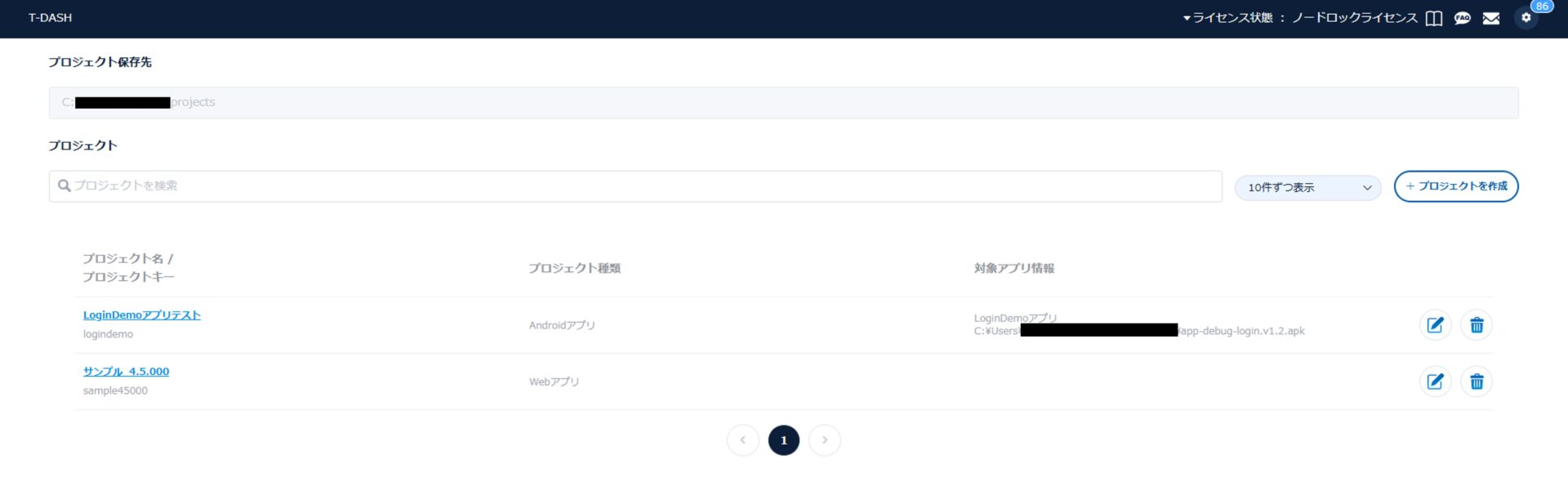Click the magnifier icon in project search

64,186
